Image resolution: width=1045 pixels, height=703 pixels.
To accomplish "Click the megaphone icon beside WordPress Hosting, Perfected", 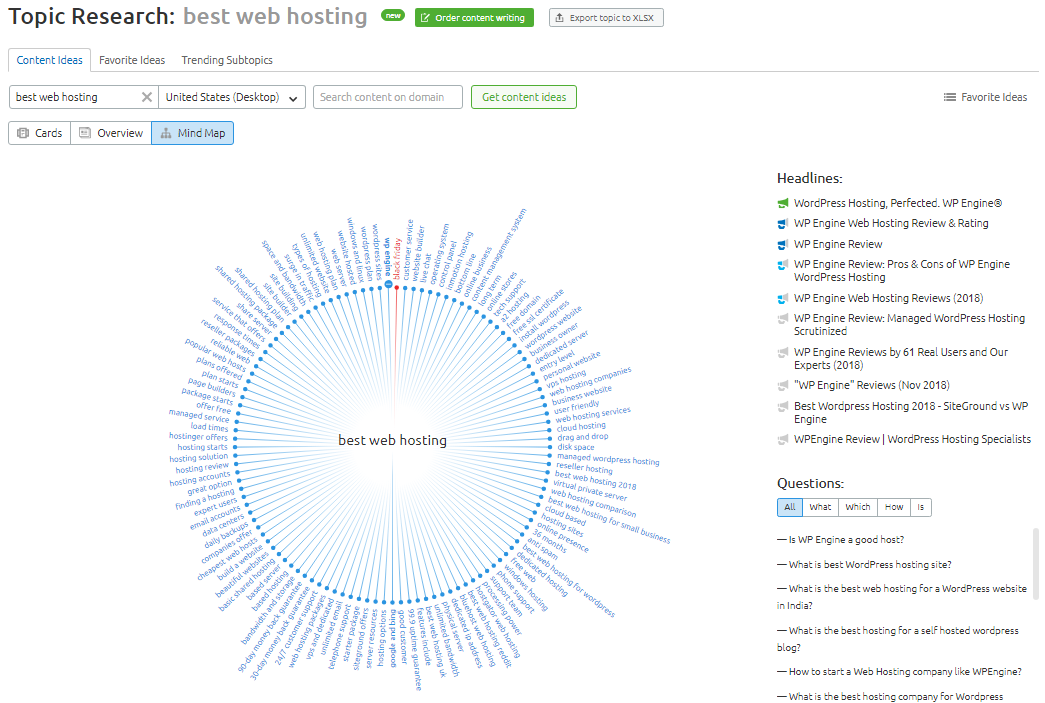I will tap(783, 203).
